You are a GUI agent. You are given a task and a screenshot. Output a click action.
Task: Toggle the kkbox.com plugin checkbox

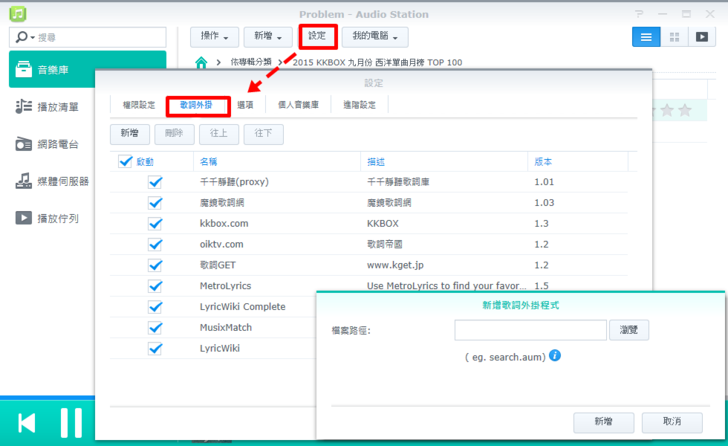click(155, 224)
